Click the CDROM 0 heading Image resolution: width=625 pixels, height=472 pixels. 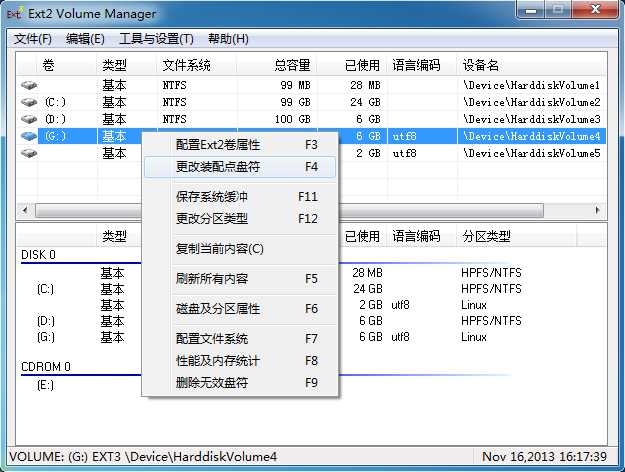click(46, 367)
